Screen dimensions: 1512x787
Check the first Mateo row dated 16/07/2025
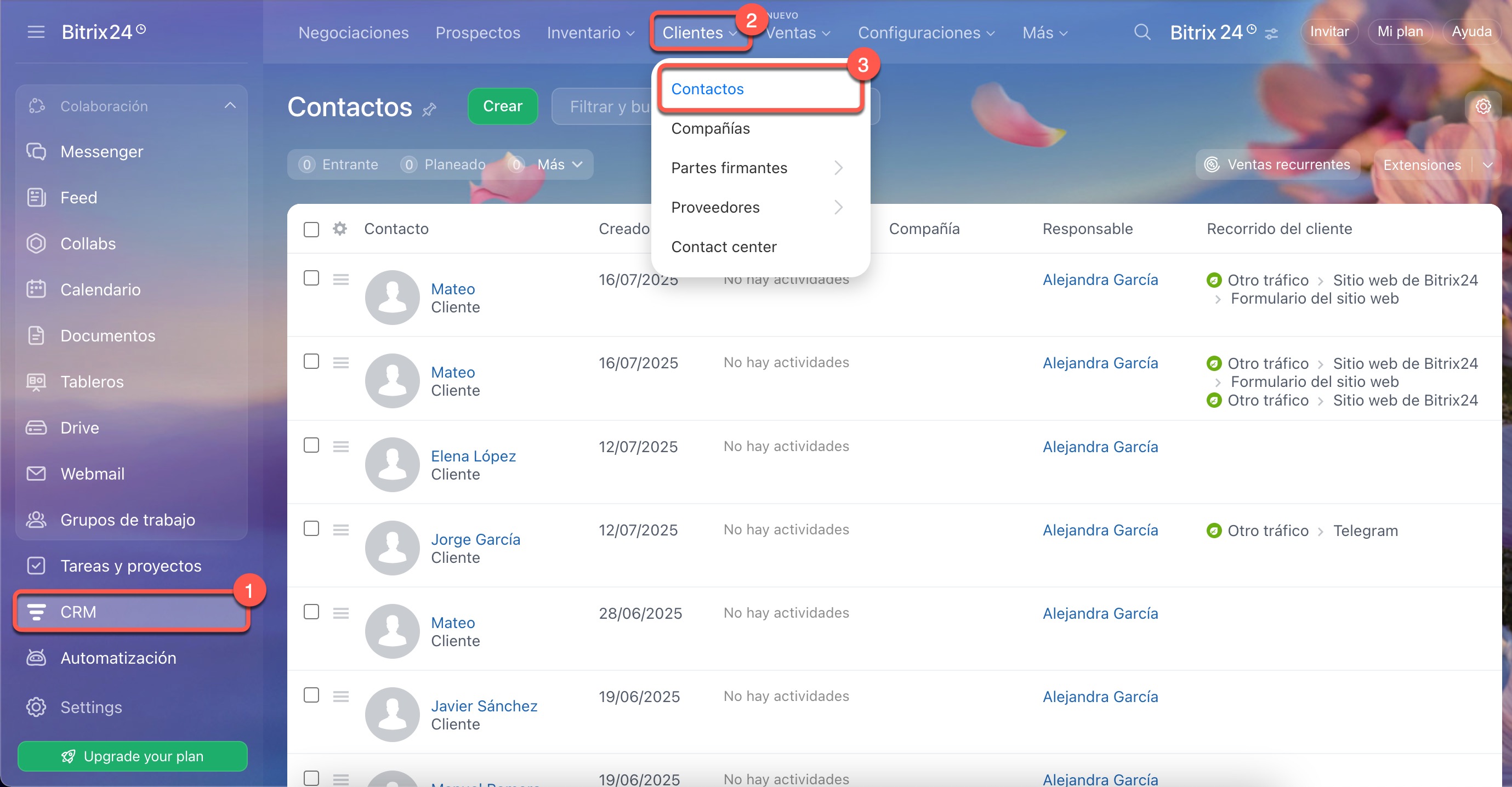point(311,278)
